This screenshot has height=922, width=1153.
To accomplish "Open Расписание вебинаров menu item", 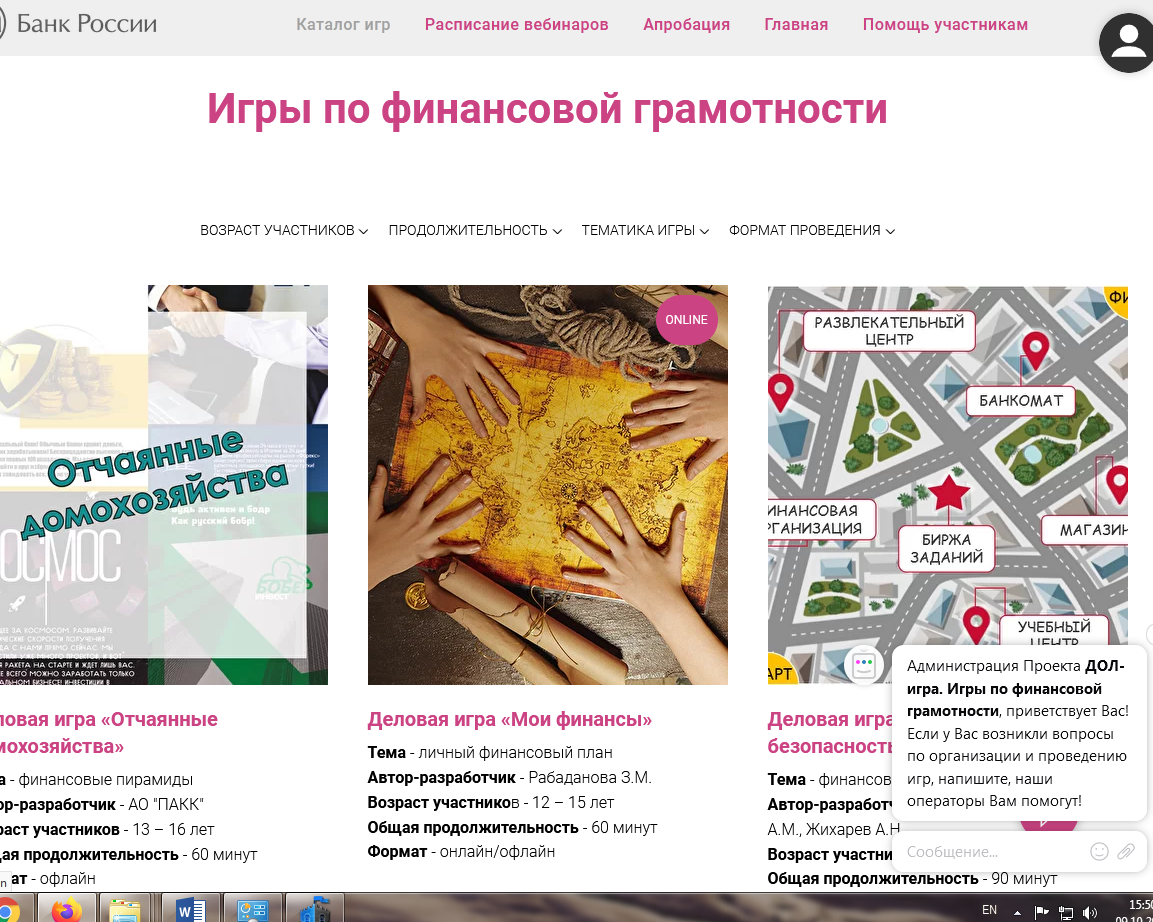I will pos(516,24).
